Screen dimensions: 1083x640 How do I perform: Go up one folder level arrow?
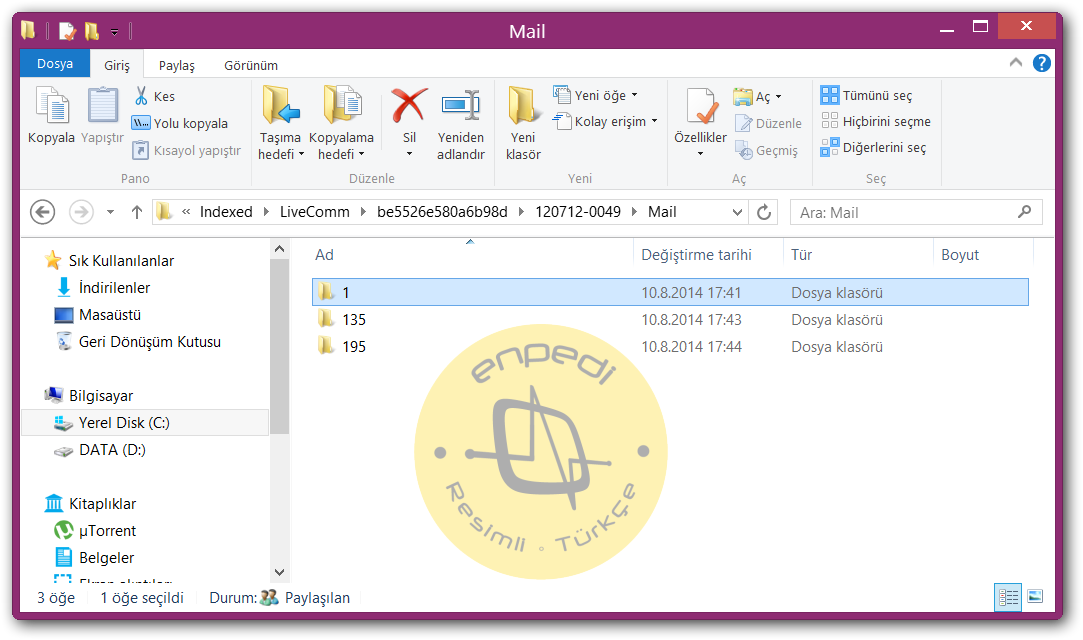(x=137, y=212)
